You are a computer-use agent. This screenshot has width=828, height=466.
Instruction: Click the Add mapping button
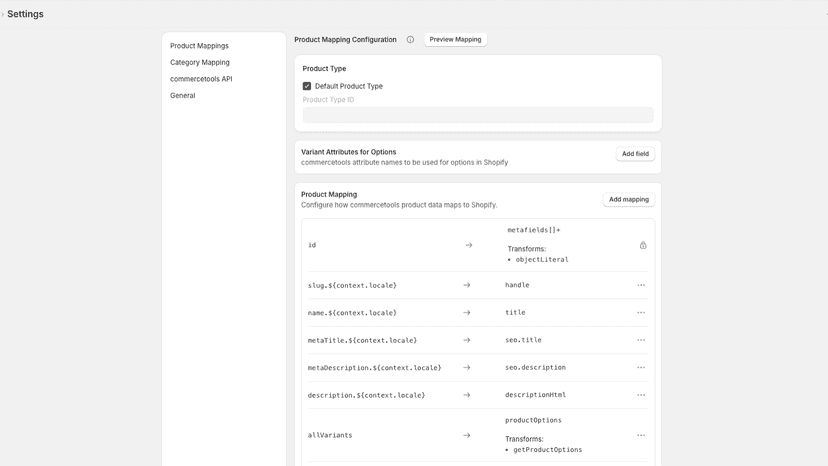pyautogui.click(x=629, y=199)
